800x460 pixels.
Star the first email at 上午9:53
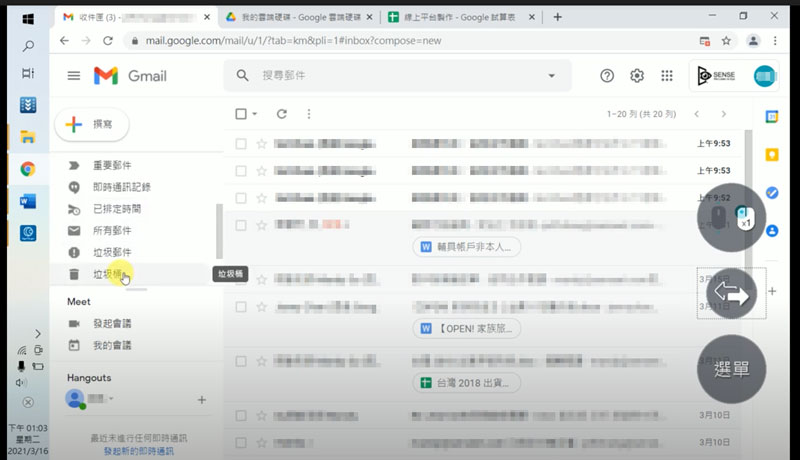point(261,144)
